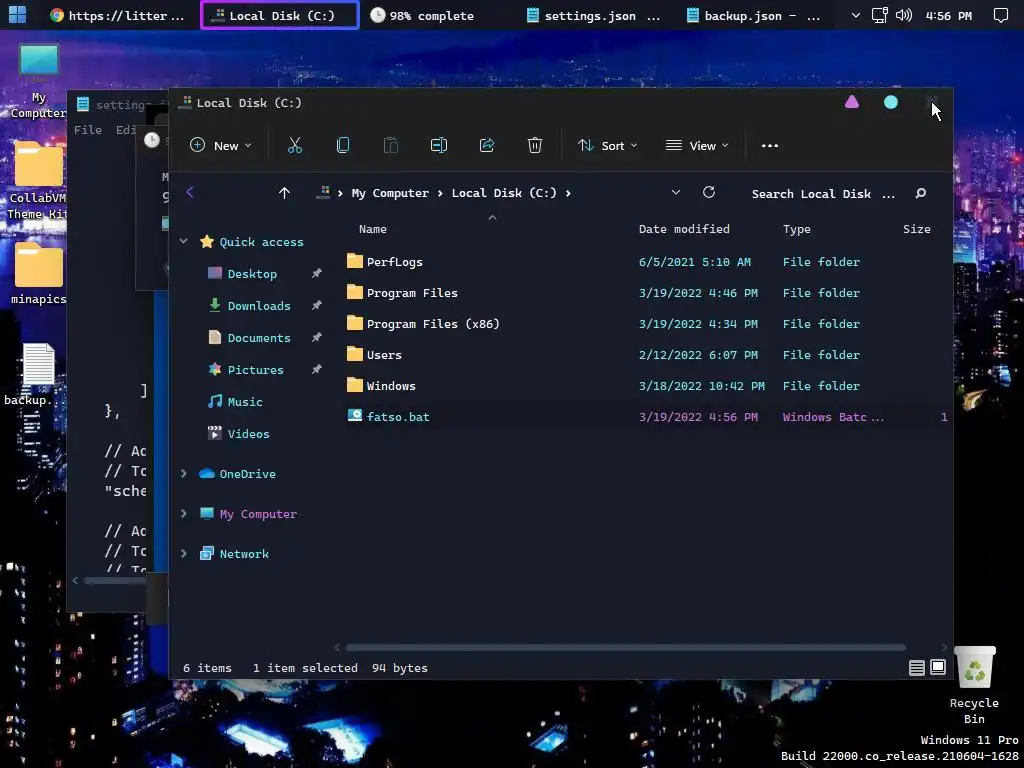This screenshot has width=1024, height=768.
Task: Switch to settings.json taskbar window
Action: 593,15
